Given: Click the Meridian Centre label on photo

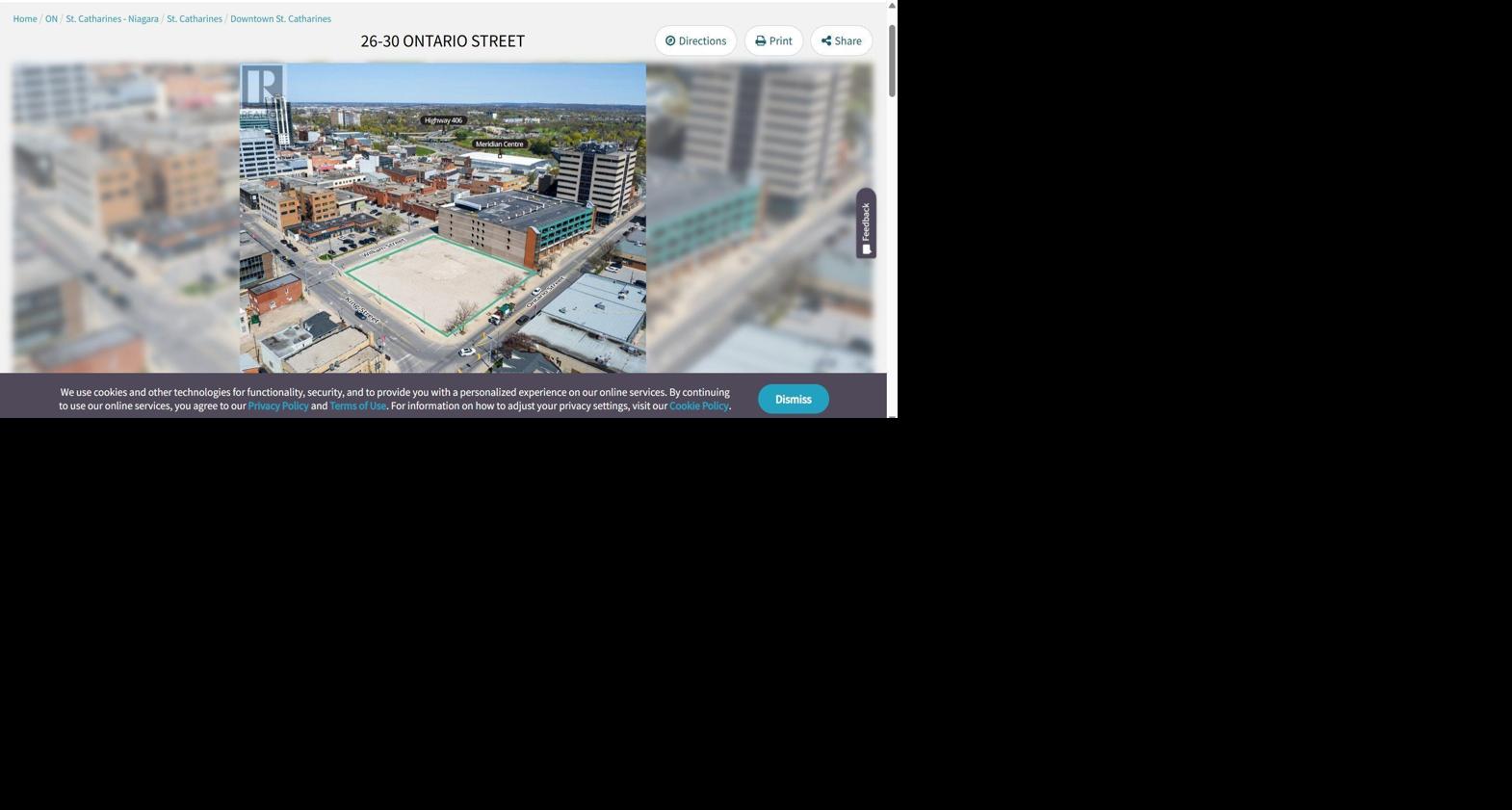Looking at the screenshot, I should tap(499, 144).
